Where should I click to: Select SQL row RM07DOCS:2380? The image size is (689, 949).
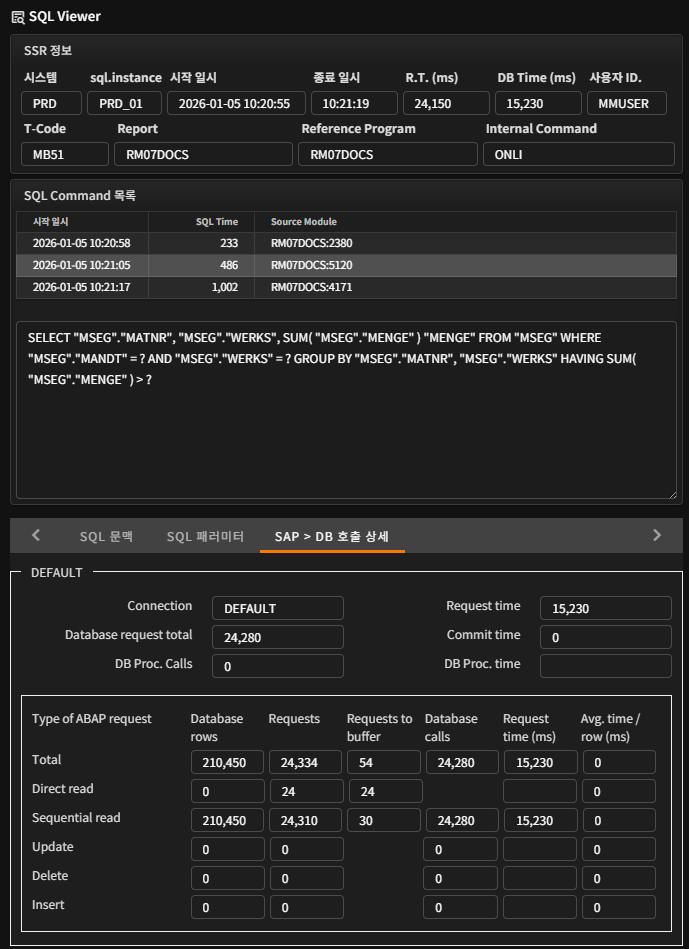point(346,243)
